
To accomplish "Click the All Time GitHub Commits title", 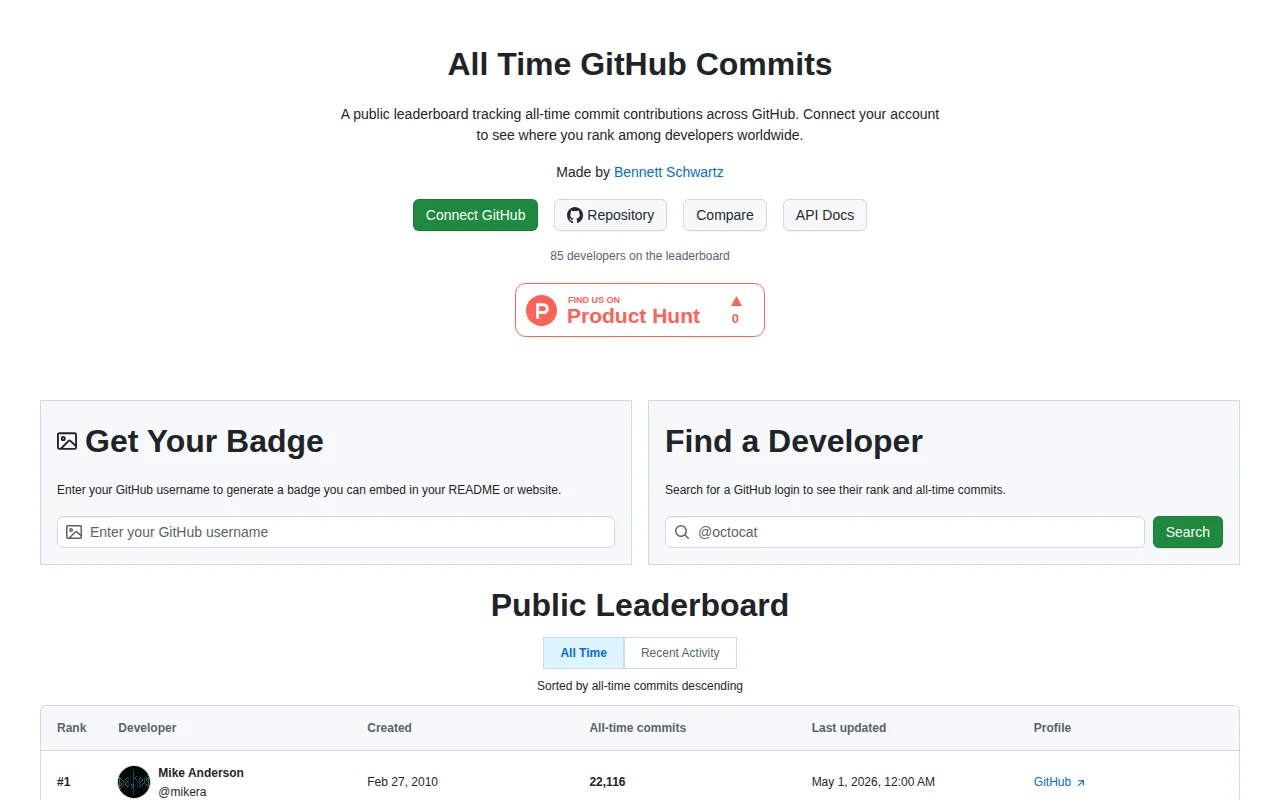I will tap(640, 64).
